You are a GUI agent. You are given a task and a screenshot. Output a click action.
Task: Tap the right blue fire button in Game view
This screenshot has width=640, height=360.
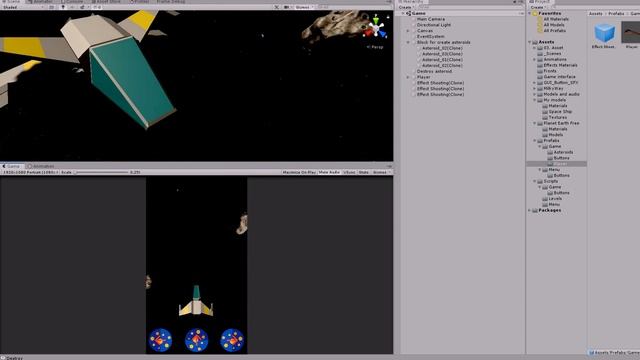click(x=232, y=340)
